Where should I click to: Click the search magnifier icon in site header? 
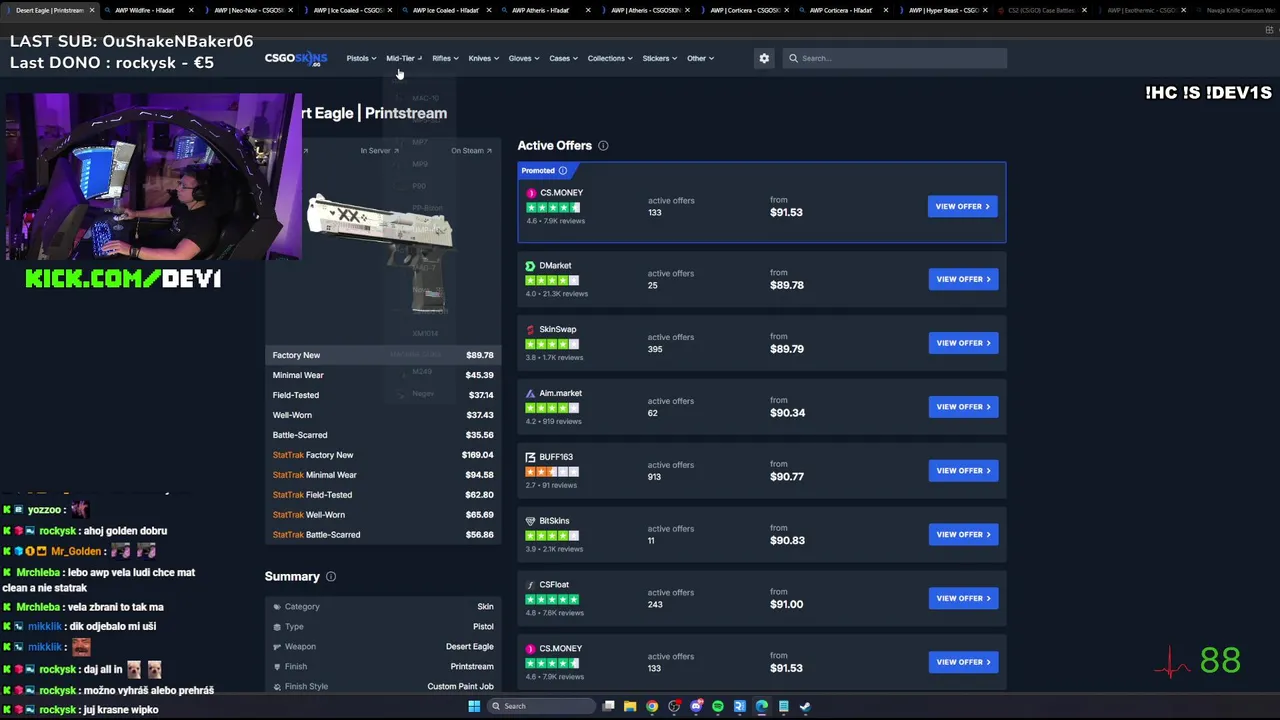(x=793, y=58)
